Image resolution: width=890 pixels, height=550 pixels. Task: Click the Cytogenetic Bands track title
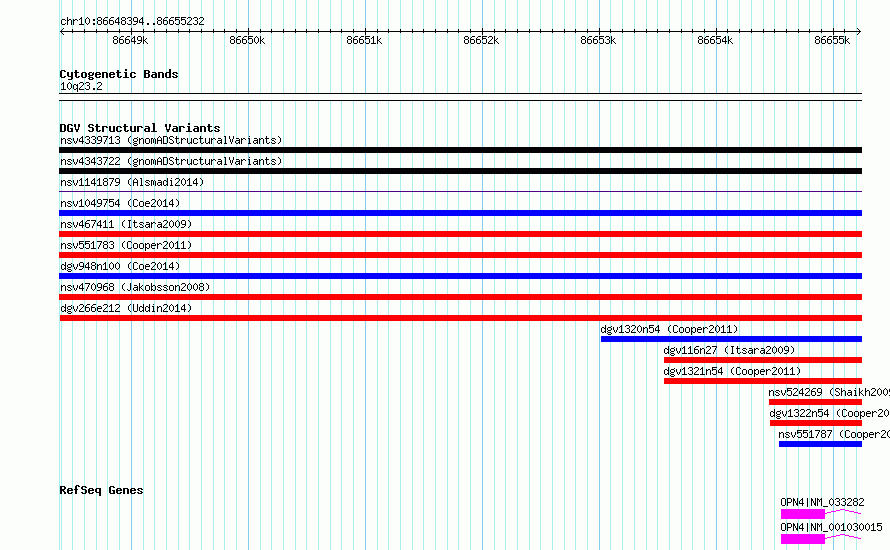point(119,74)
